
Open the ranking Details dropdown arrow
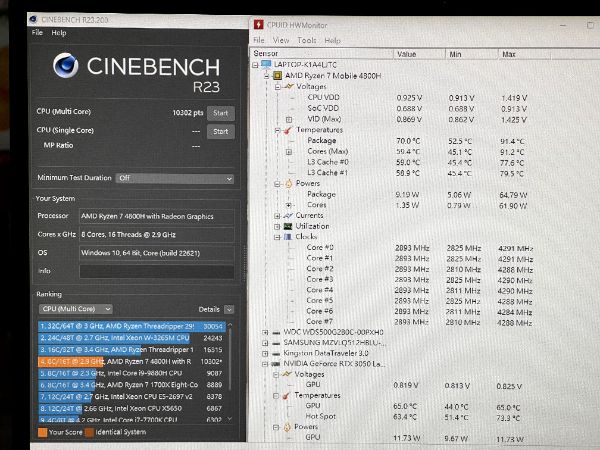(229, 309)
